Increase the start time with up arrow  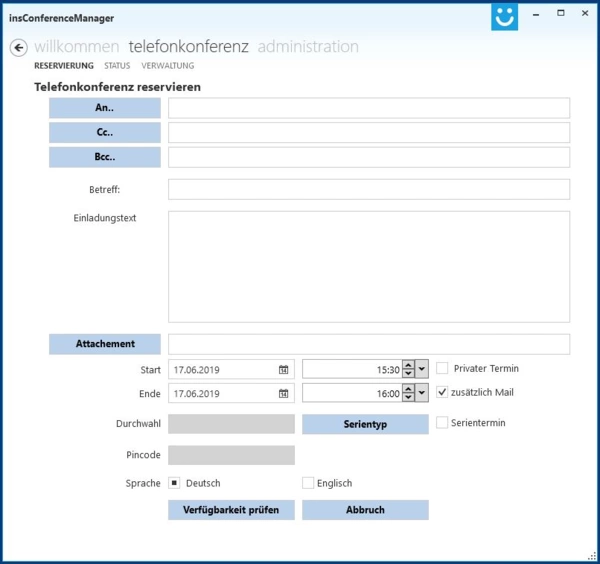(x=408, y=365)
